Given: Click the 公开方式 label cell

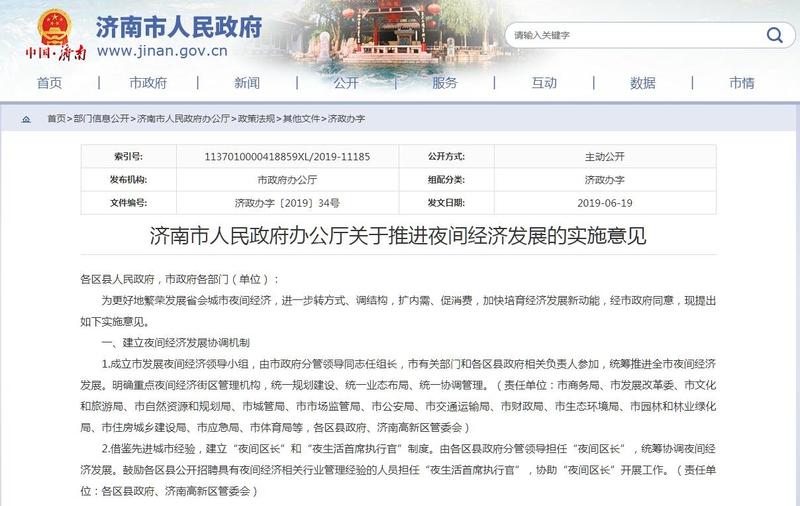Looking at the screenshot, I should point(446,157).
